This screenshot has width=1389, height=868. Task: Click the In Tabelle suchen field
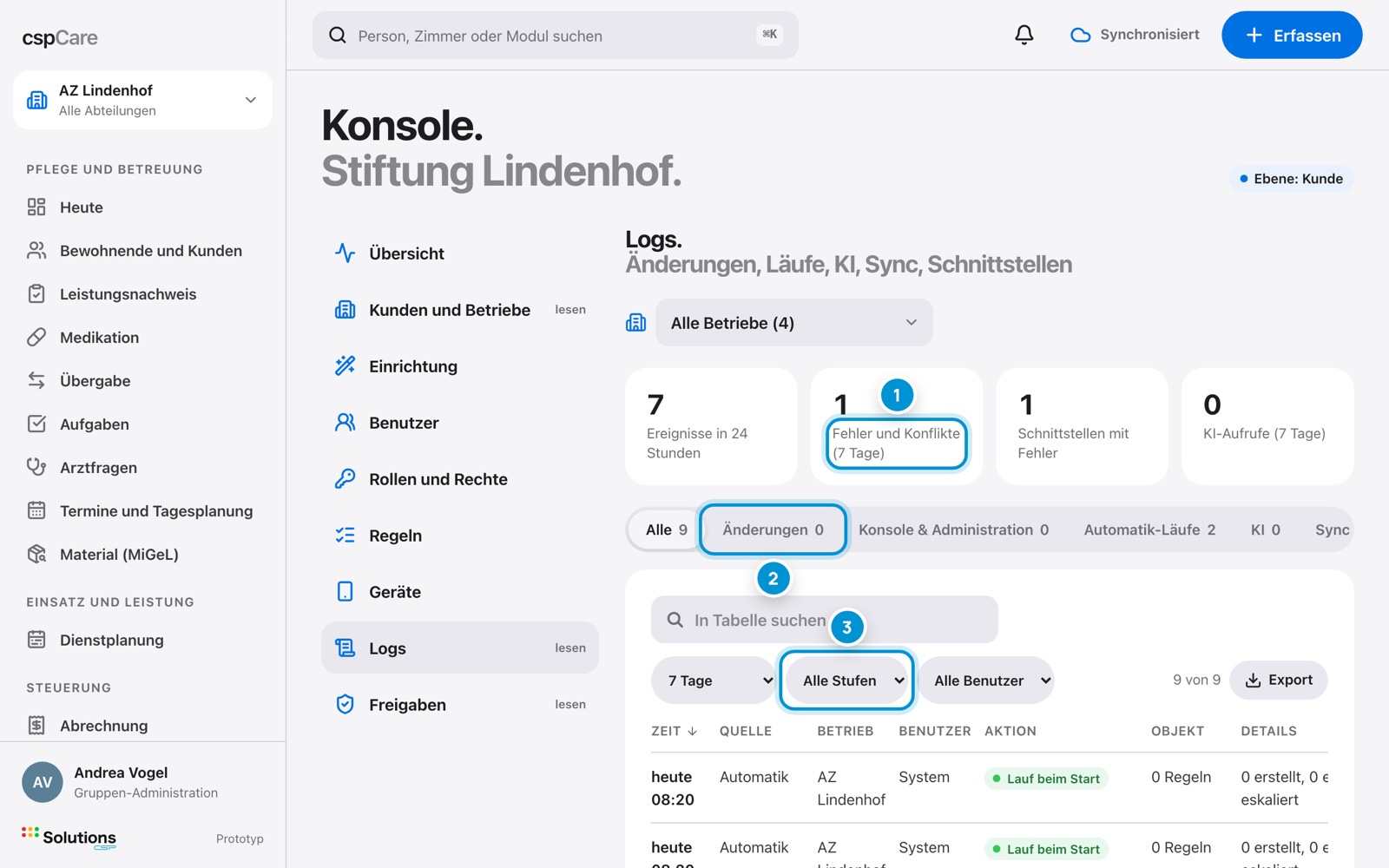click(x=825, y=620)
